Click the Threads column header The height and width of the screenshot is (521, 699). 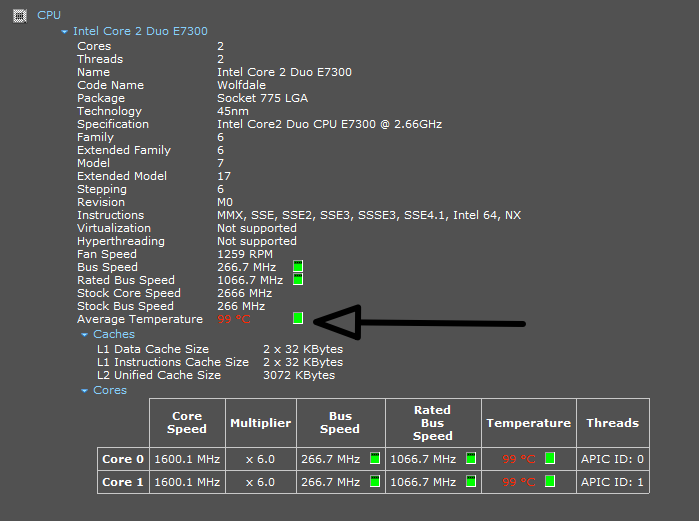point(613,423)
